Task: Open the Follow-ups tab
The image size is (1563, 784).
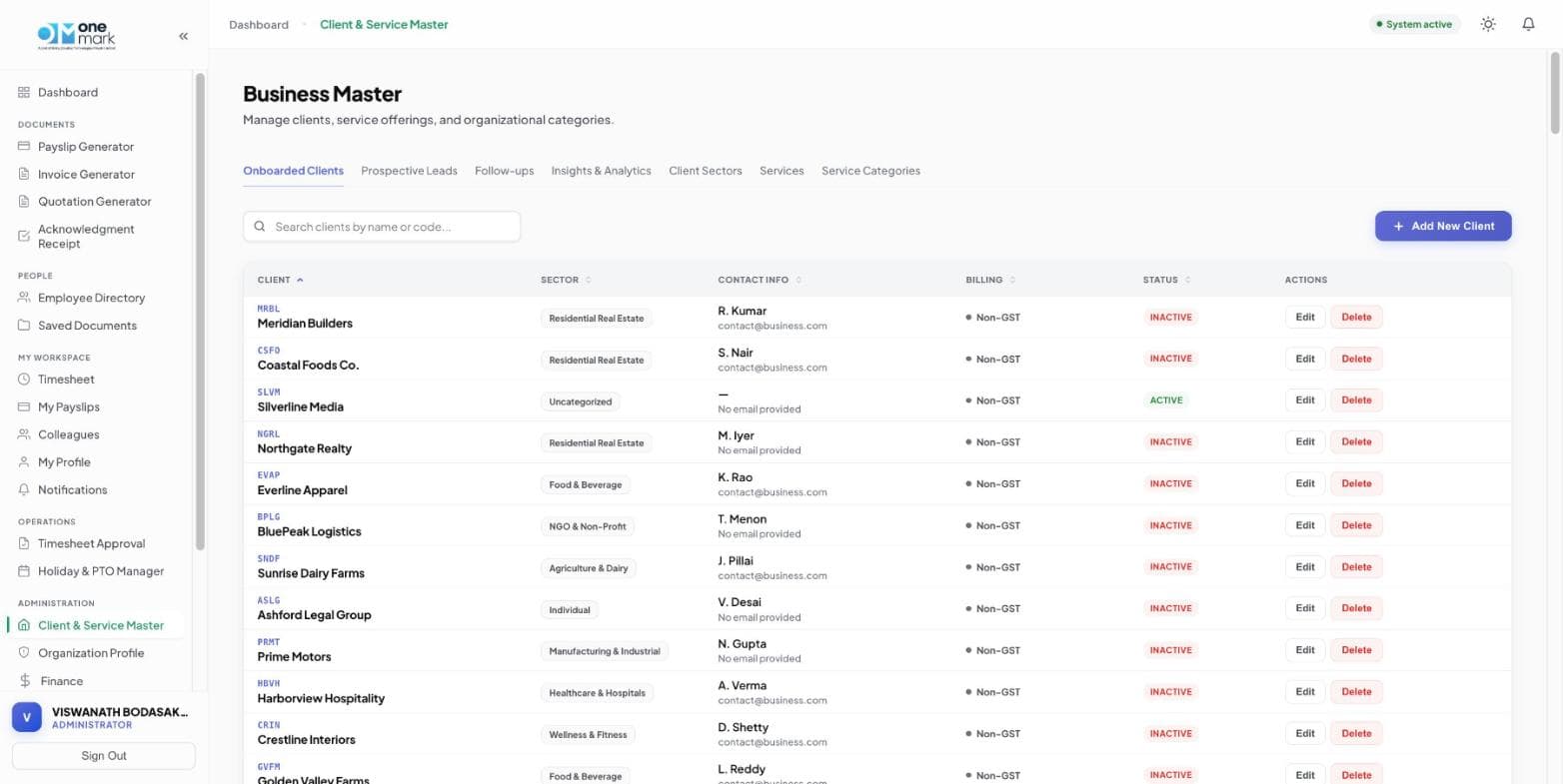Action: [504, 171]
